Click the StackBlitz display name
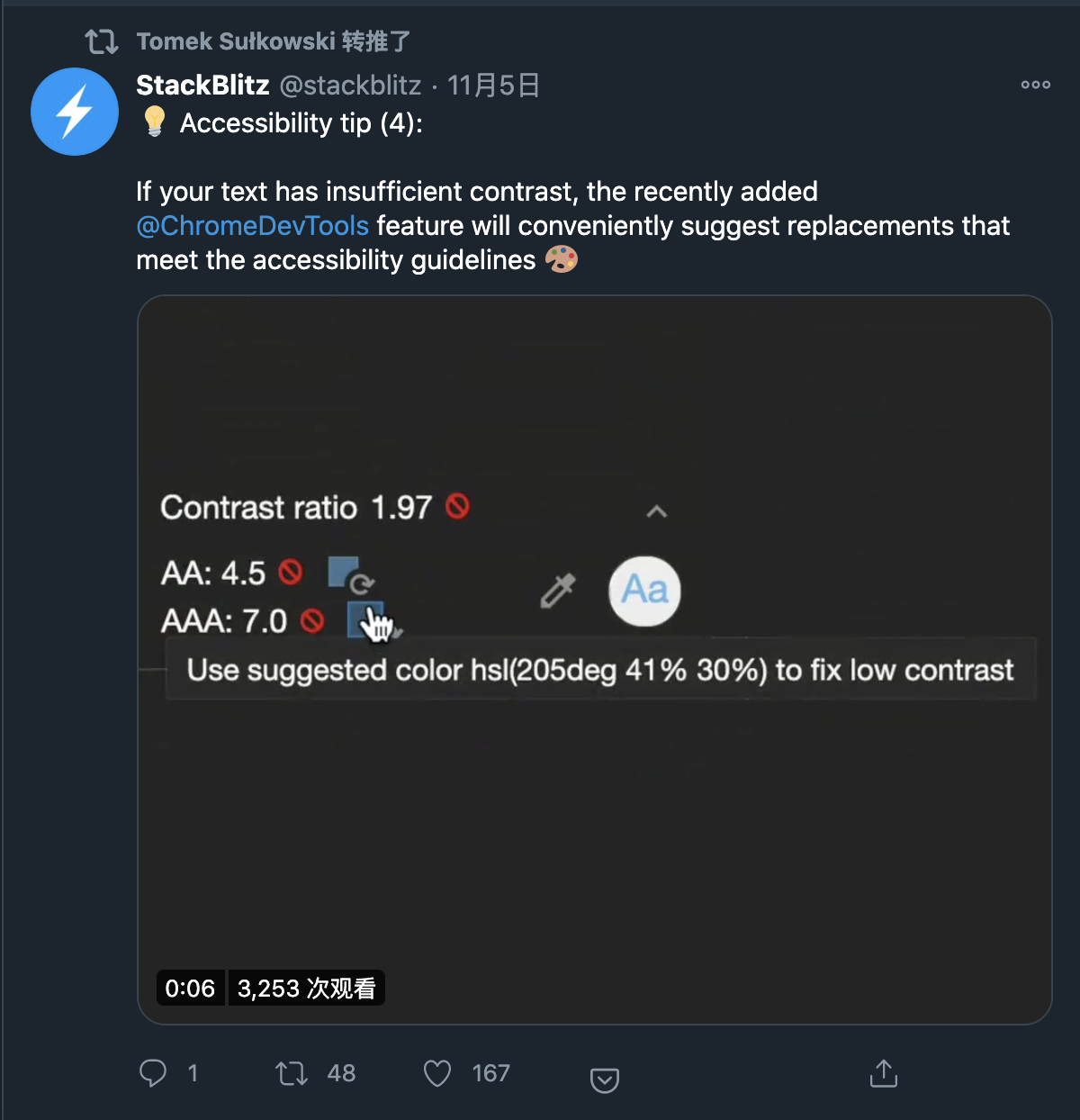 [x=202, y=85]
